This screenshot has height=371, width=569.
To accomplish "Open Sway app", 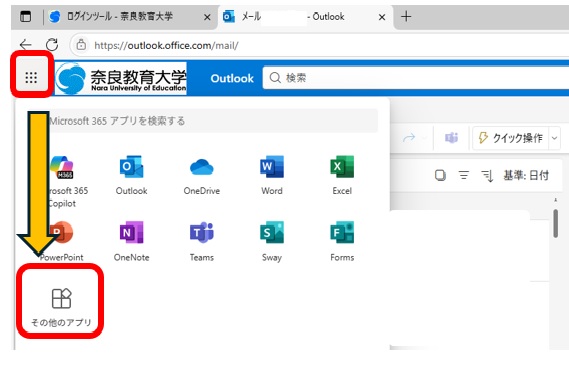I will [272, 241].
